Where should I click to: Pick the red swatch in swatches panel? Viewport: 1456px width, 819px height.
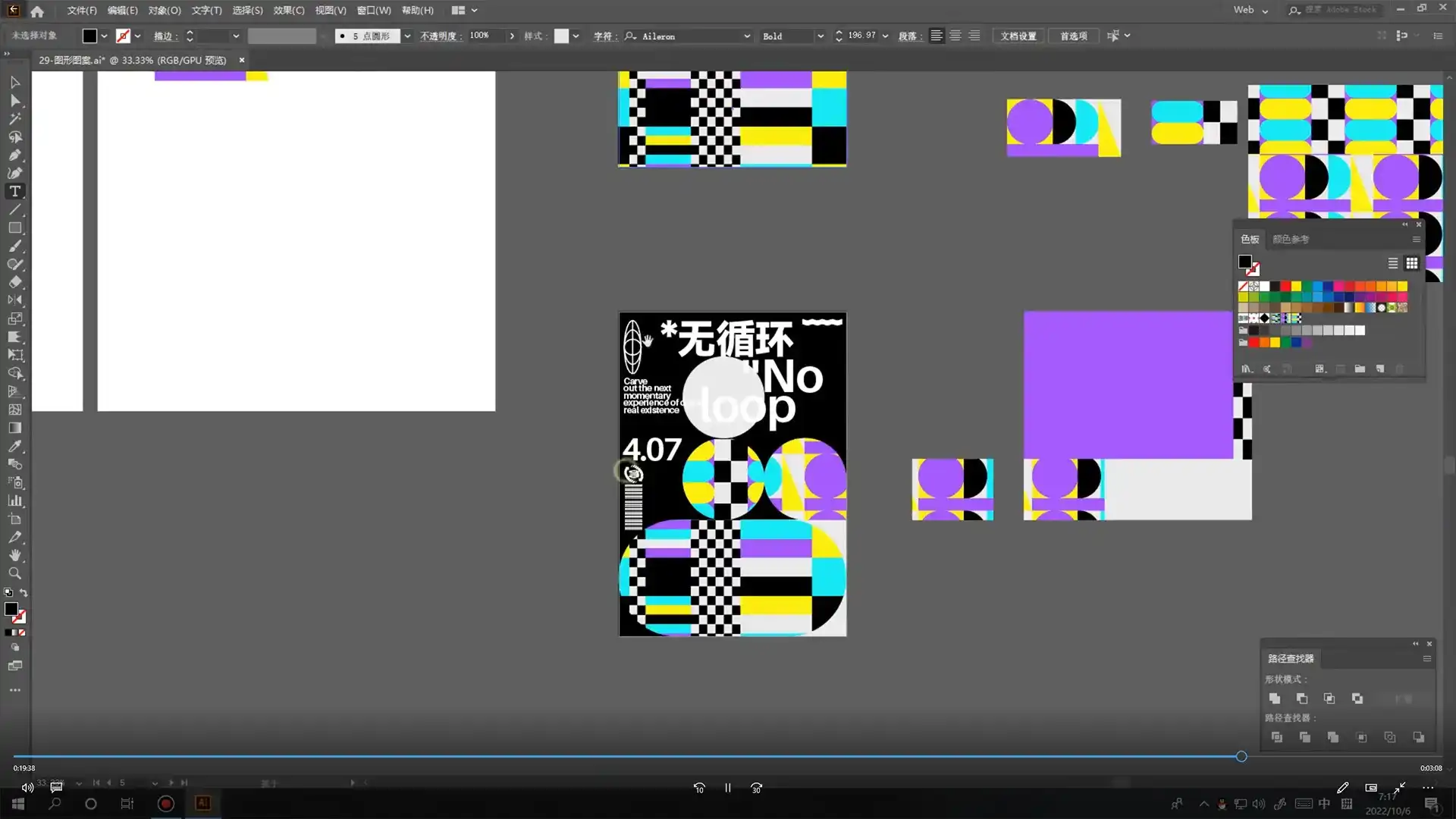pyautogui.click(x=1285, y=287)
